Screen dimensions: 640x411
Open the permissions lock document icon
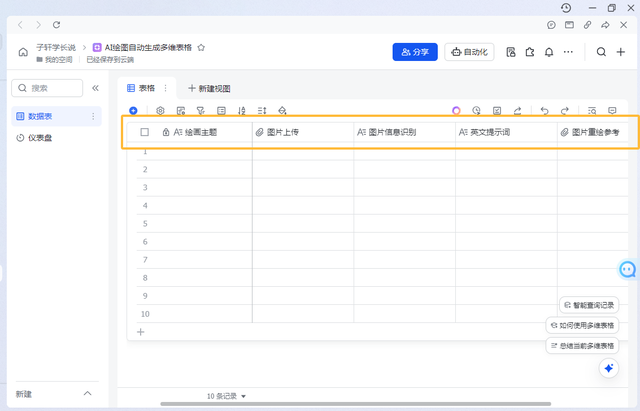point(511,52)
